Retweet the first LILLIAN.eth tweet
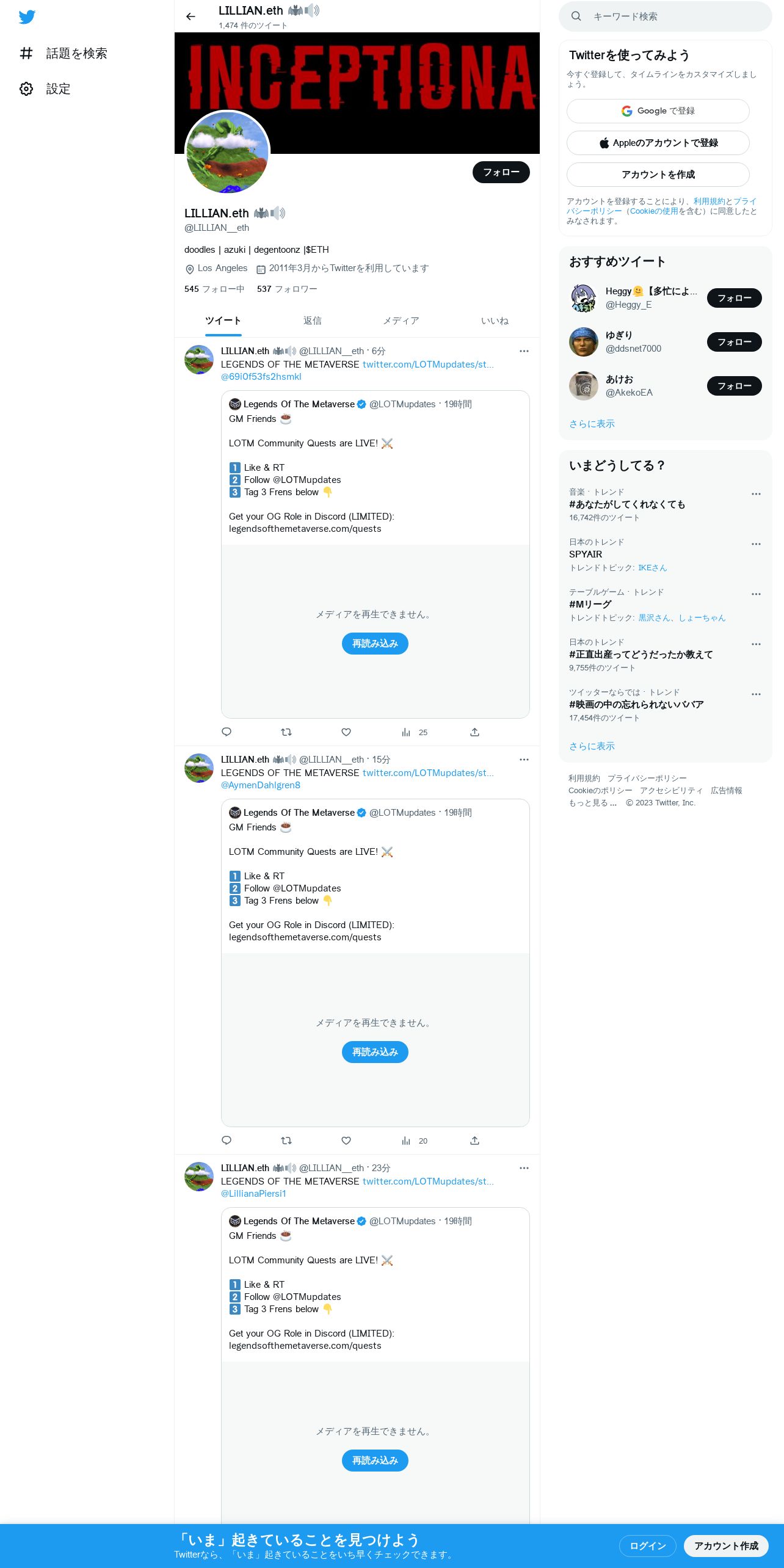This screenshot has height=1568, width=784. point(286,732)
